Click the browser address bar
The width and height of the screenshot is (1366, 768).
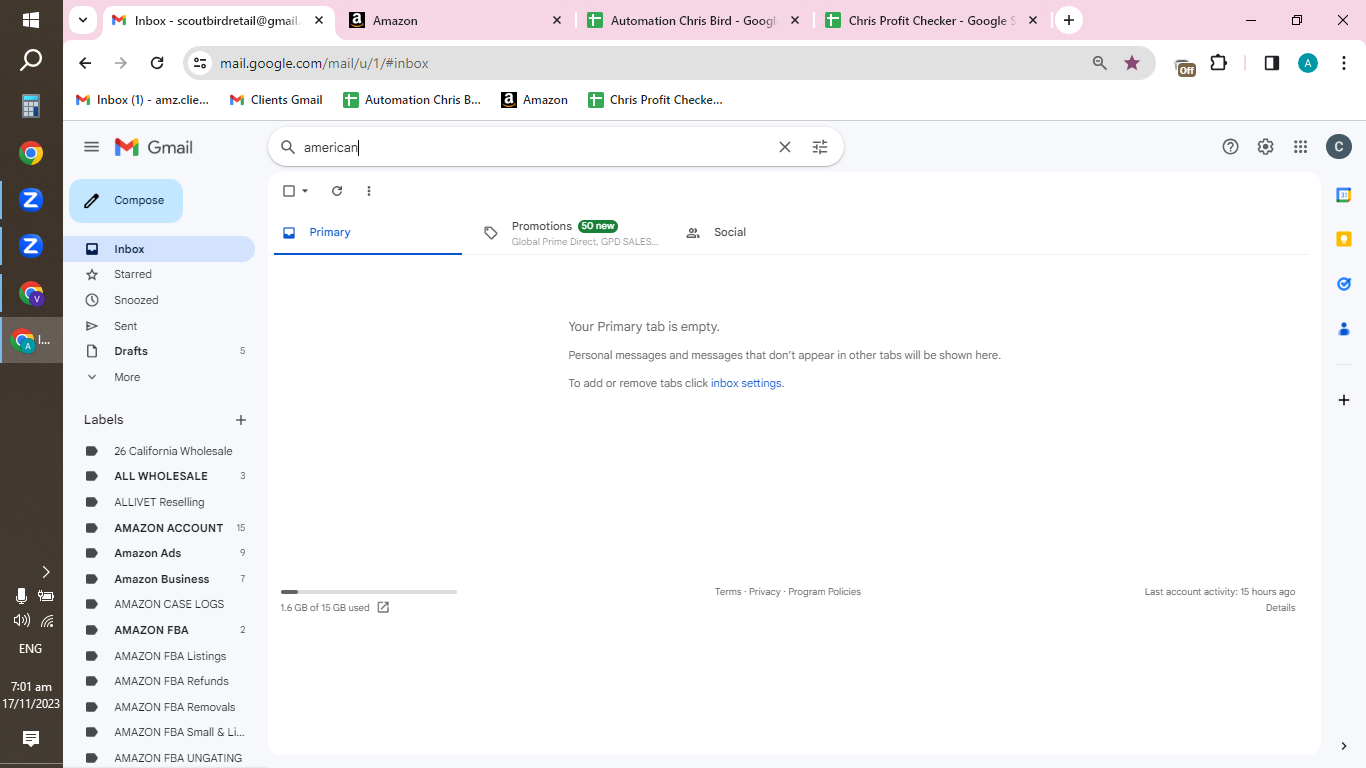(650, 63)
